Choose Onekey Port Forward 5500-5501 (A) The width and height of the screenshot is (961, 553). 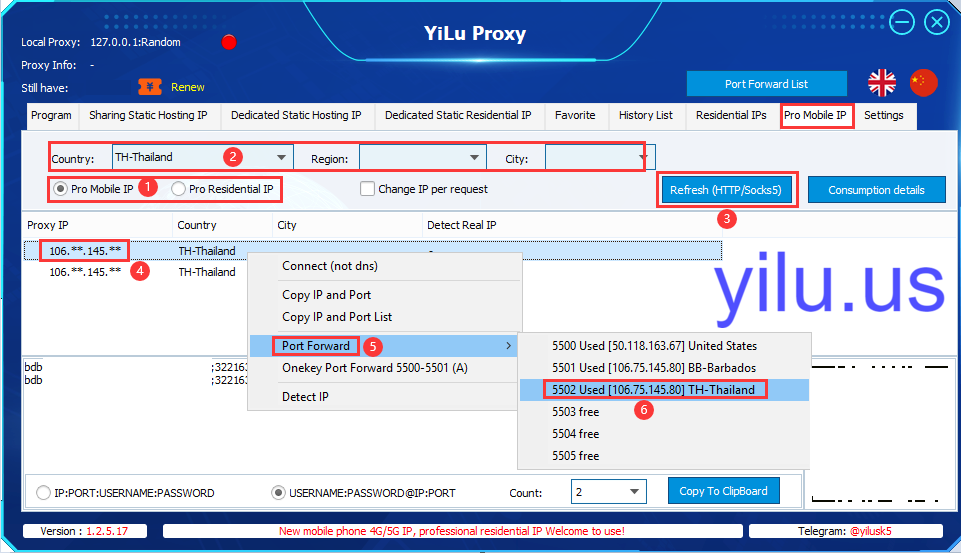(x=385, y=368)
